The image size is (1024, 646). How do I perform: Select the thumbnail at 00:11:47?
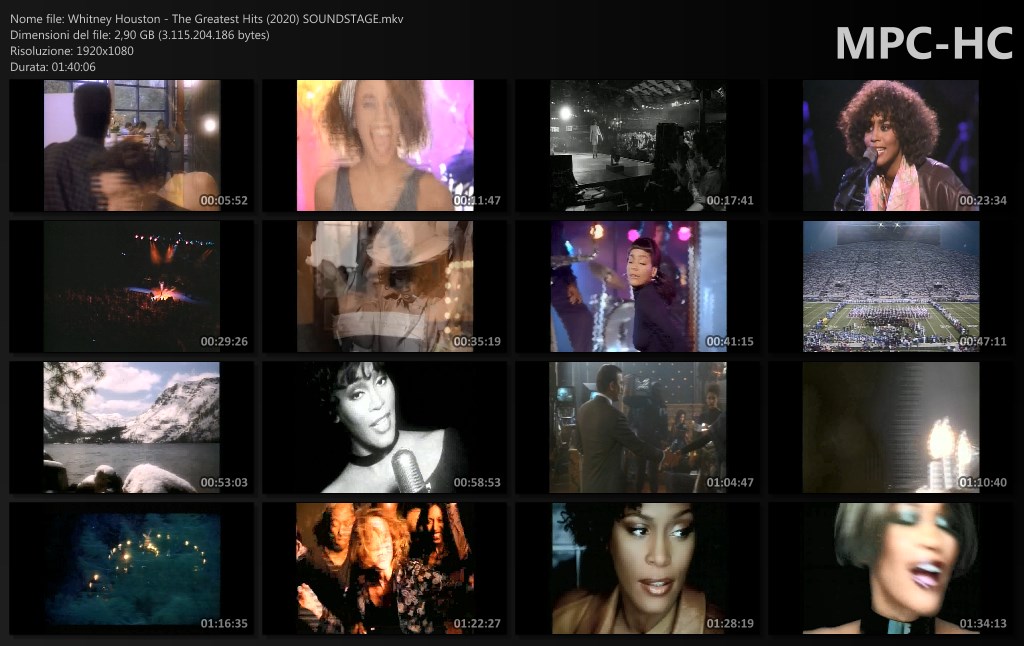click(385, 145)
